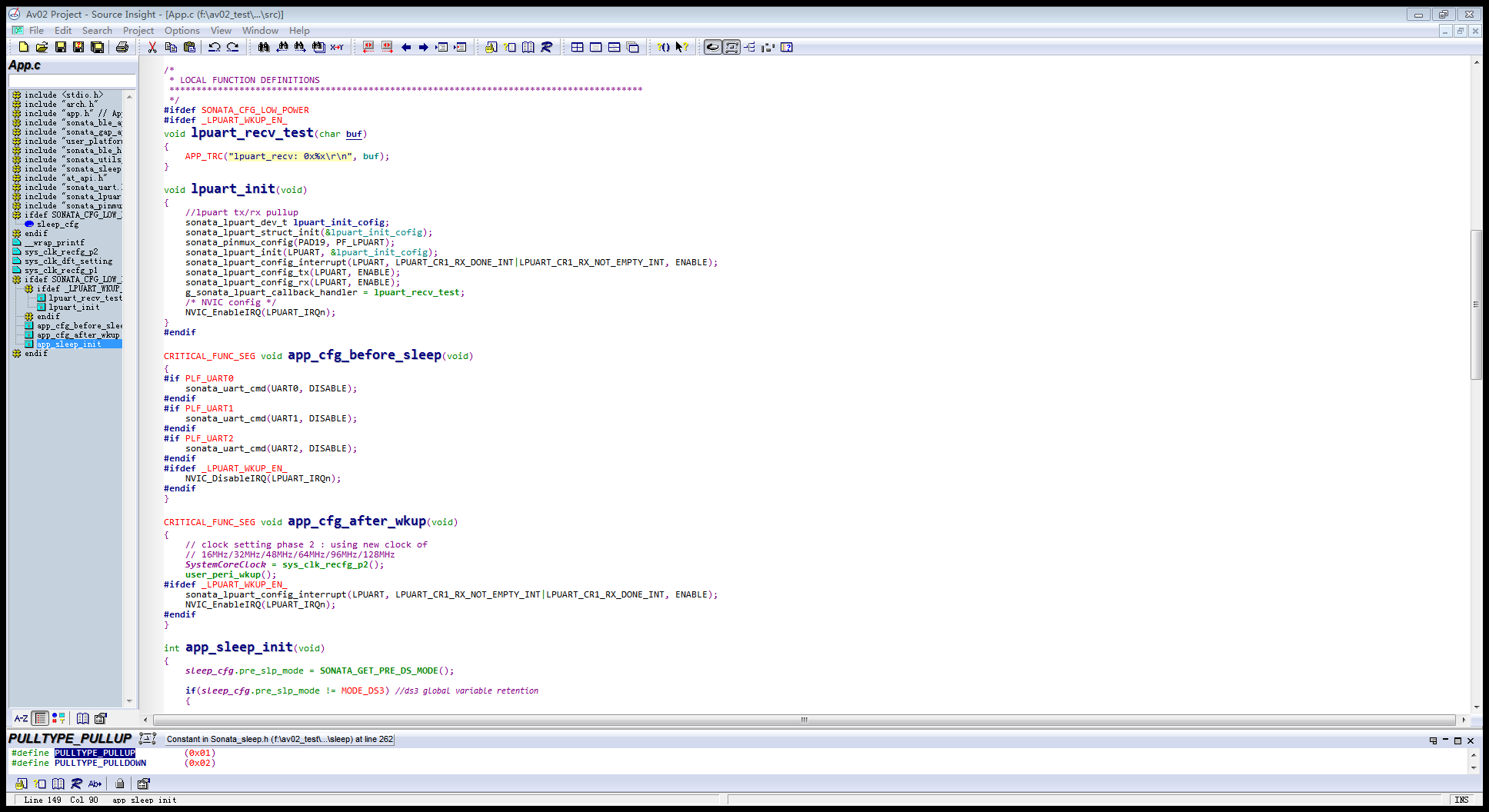Open the Options menu
1489x812 pixels.
coord(182,31)
